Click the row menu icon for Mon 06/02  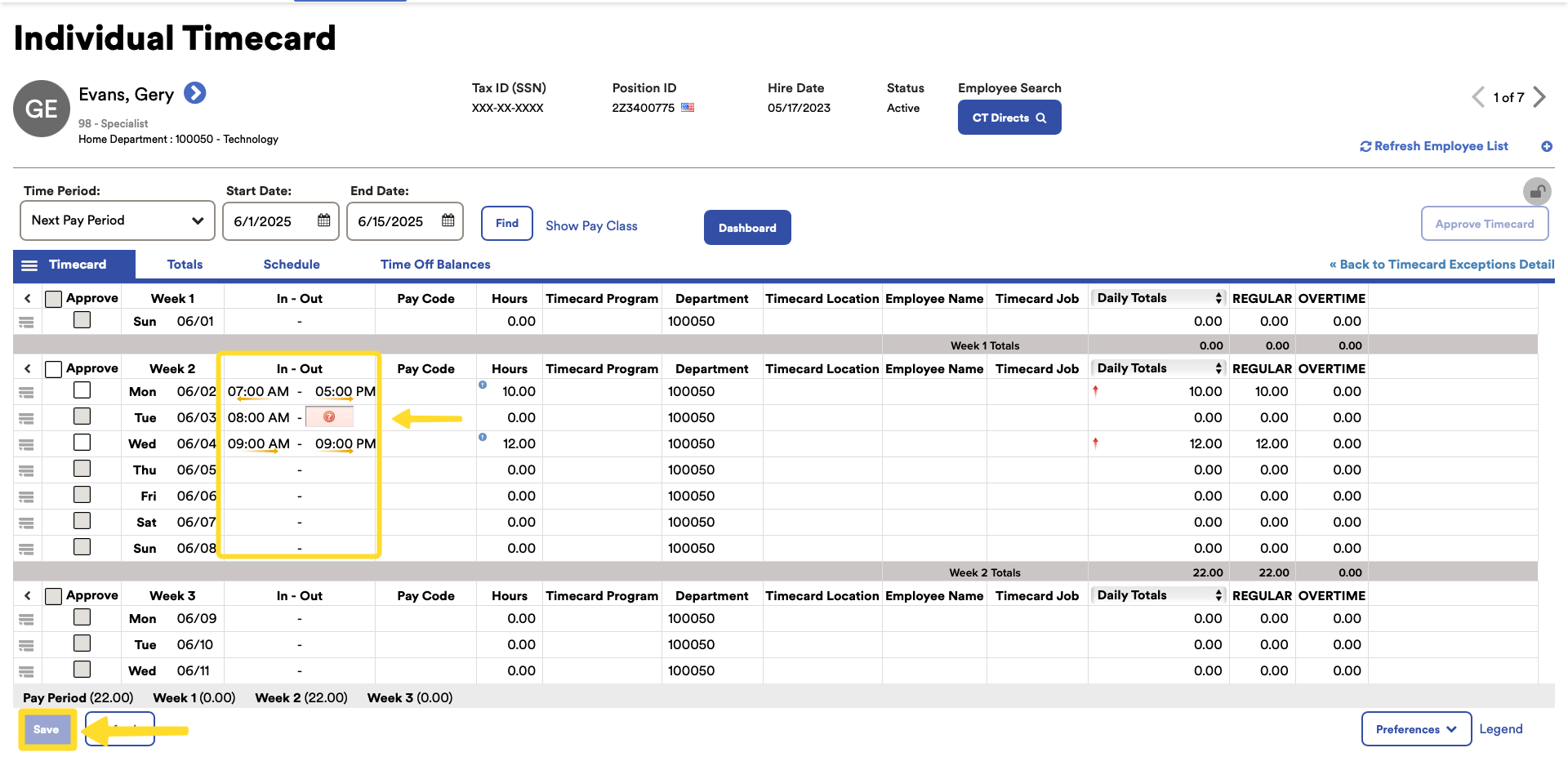(x=26, y=392)
